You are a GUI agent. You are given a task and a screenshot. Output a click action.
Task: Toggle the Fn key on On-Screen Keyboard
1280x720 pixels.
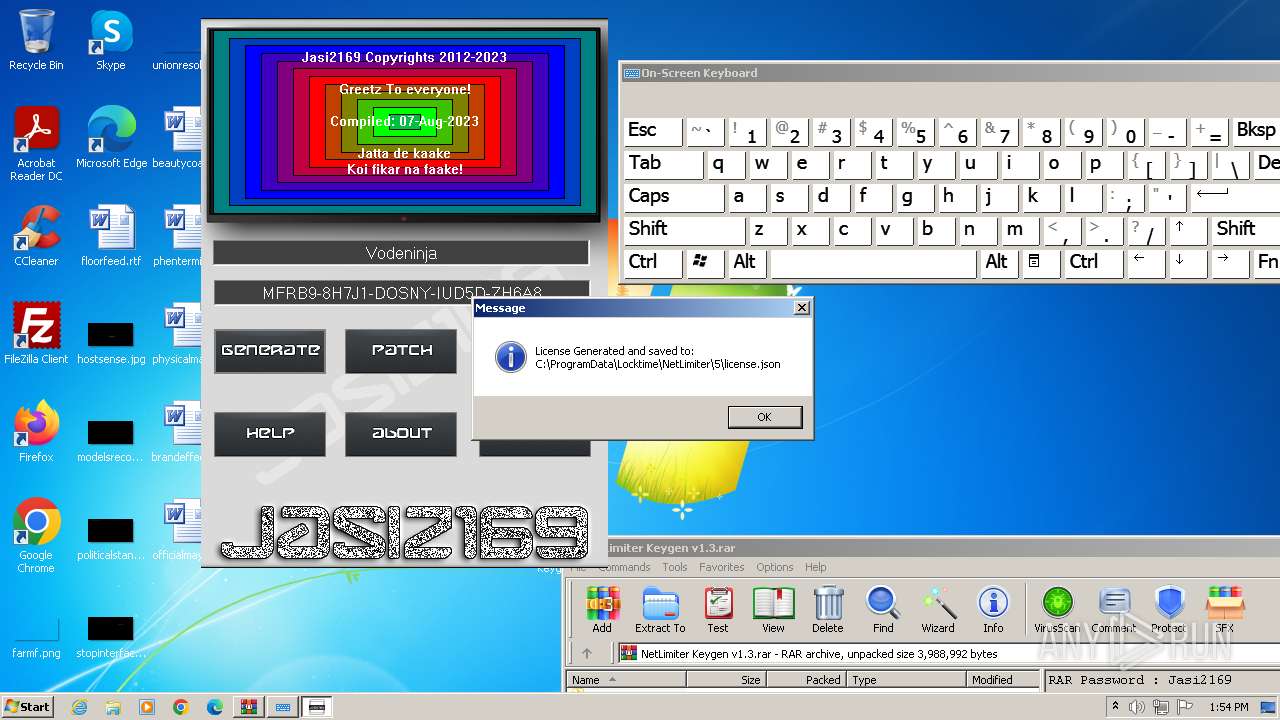point(1267,262)
